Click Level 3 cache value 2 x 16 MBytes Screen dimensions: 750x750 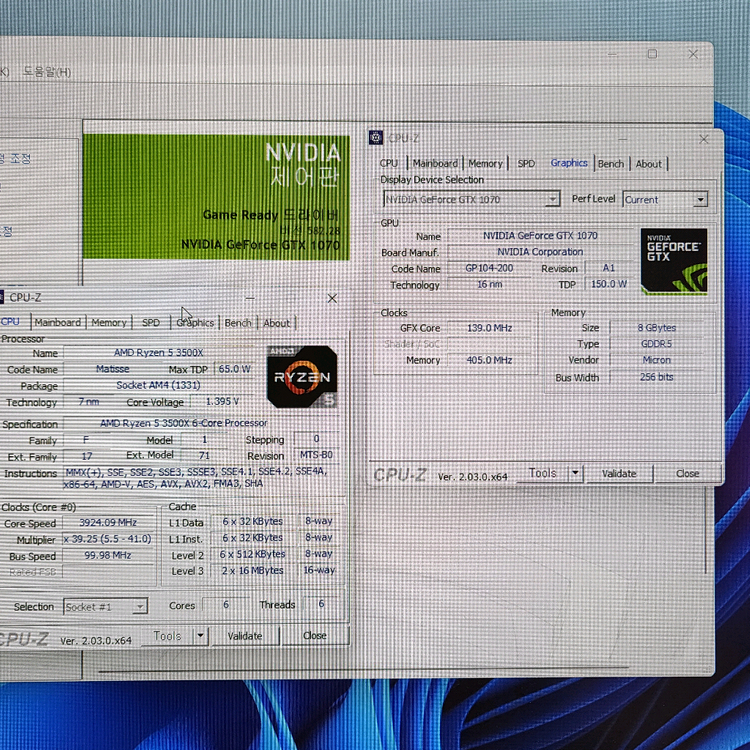(253, 570)
